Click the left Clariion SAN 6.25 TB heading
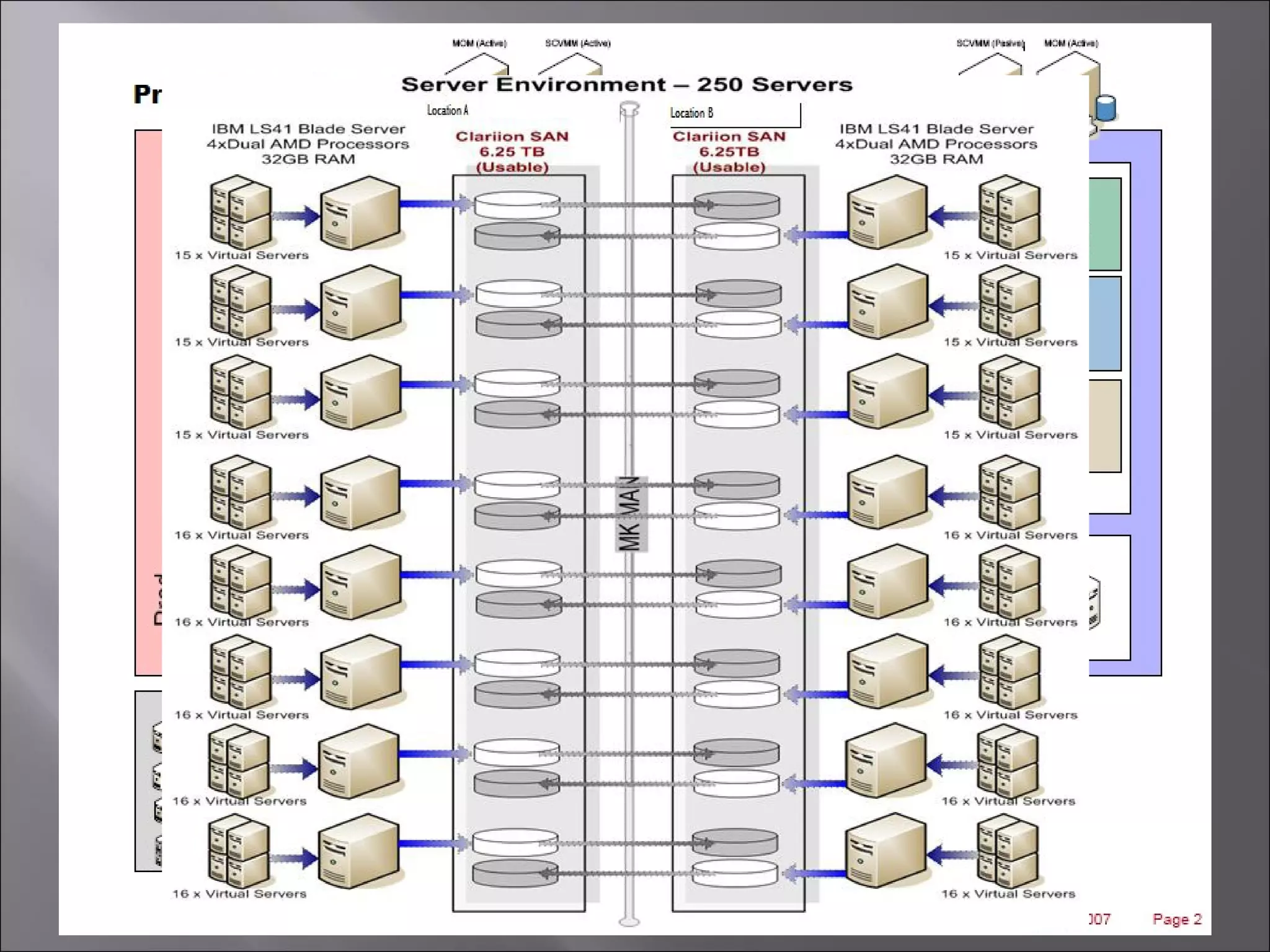Image resolution: width=1270 pixels, height=952 pixels. [x=512, y=151]
